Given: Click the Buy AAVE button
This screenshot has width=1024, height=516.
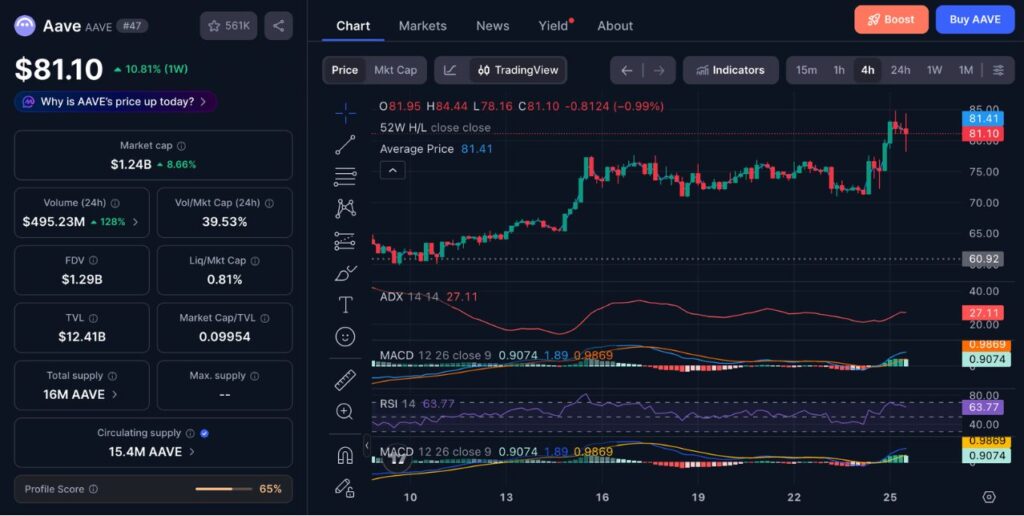Looking at the screenshot, I should click(x=975, y=20).
